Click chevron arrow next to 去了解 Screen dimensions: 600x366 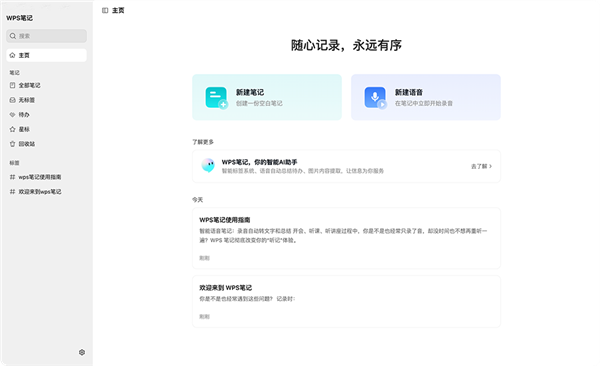point(491,166)
